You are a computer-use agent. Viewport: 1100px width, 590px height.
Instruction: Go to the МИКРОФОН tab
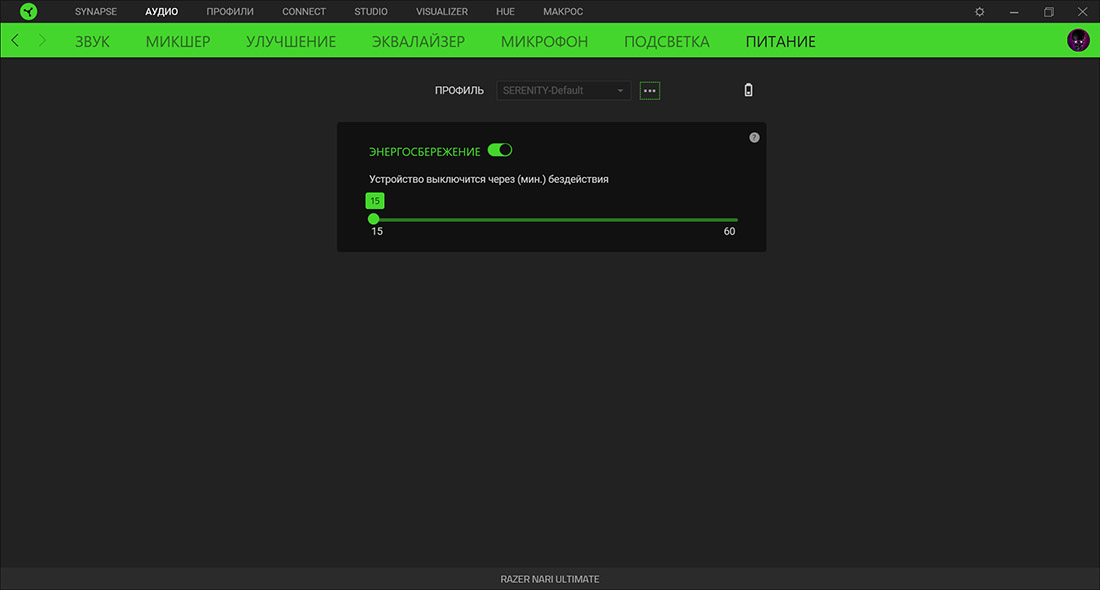coord(544,42)
